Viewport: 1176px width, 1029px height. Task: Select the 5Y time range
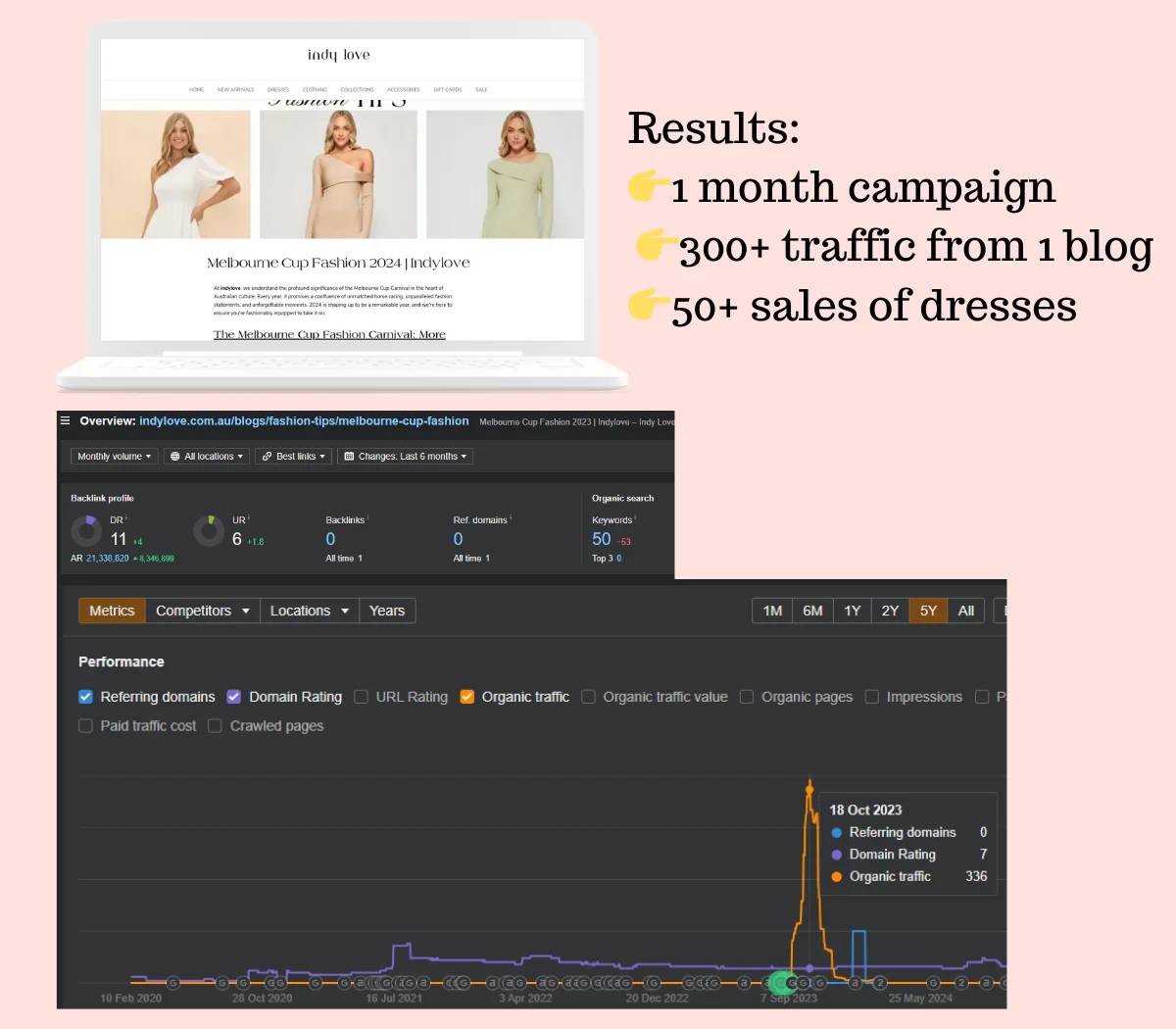[x=928, y=611]
